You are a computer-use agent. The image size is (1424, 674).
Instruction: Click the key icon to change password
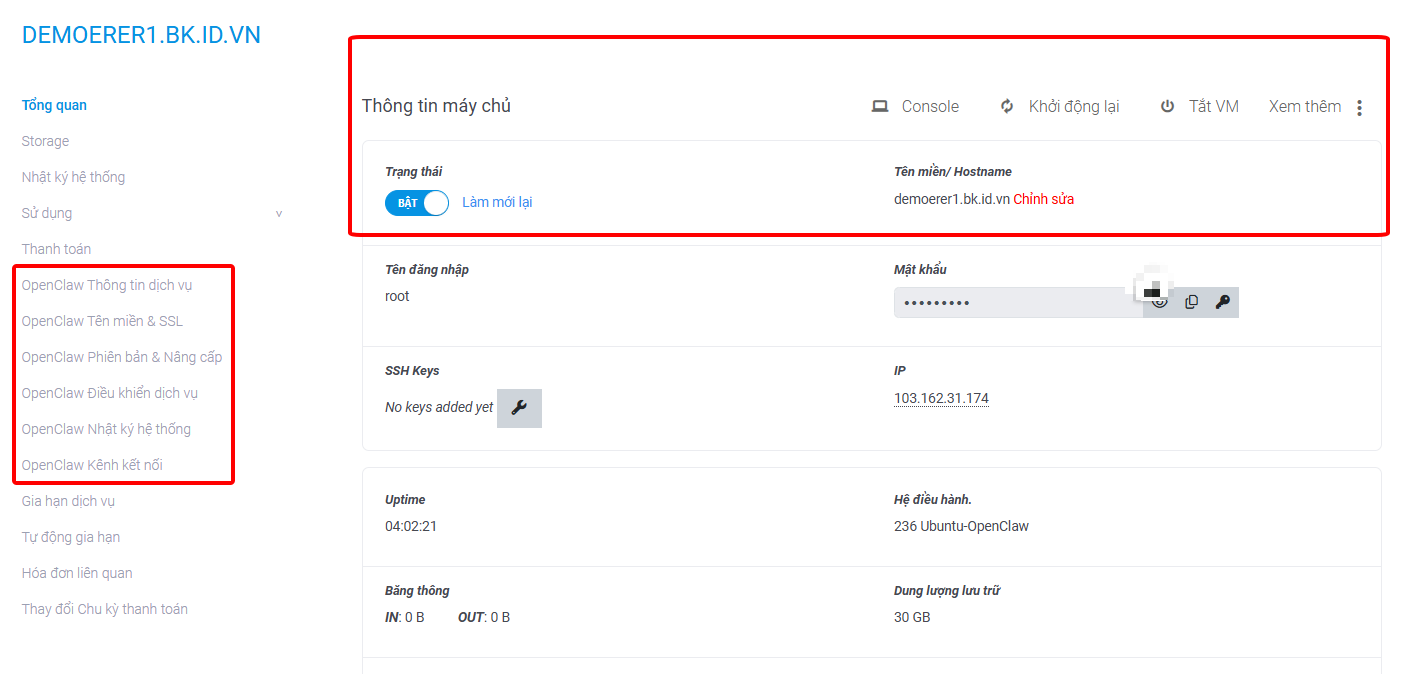pyautogui.click(x=1222, y=302)
